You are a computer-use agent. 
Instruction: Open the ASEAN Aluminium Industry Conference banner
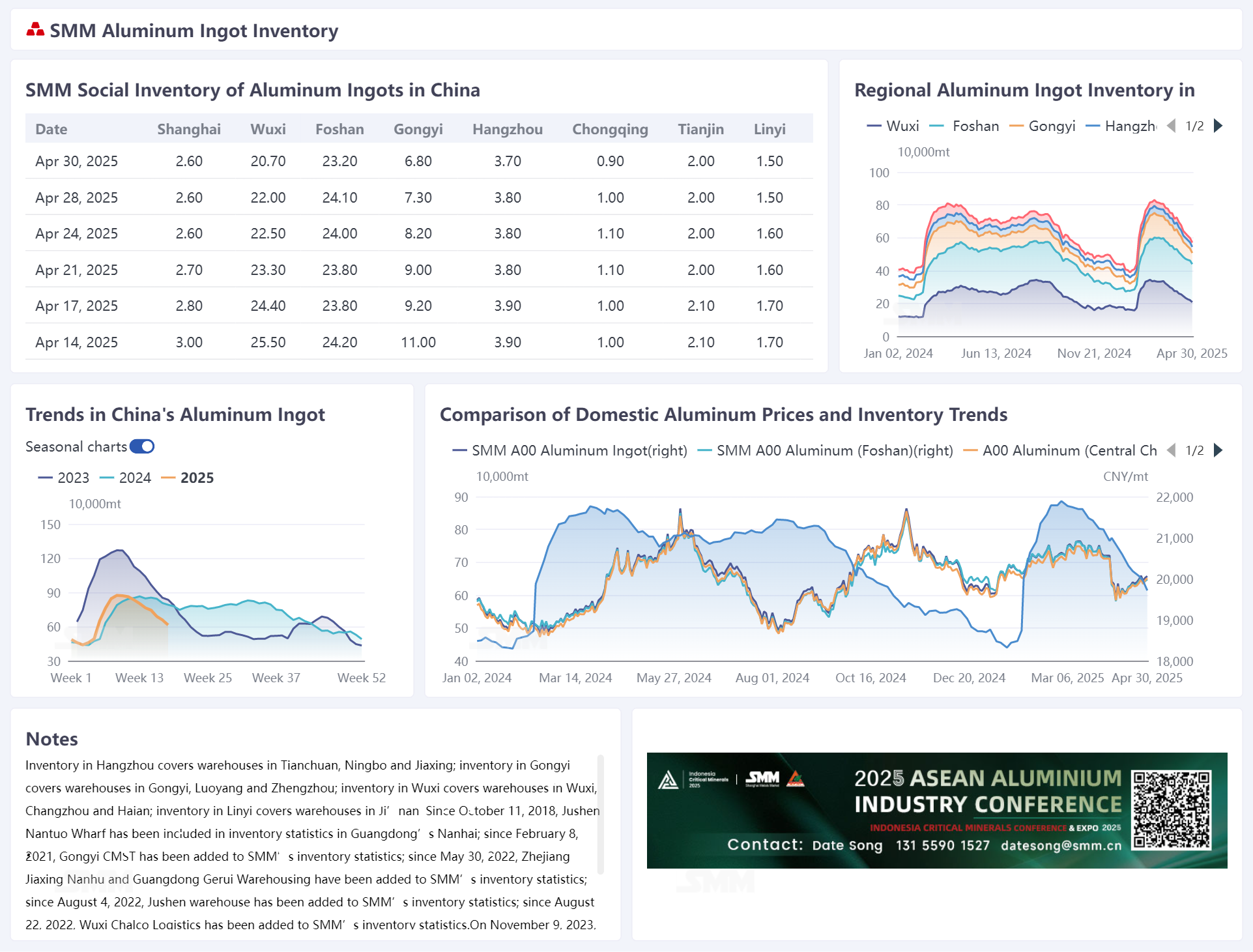click(937, 810)
